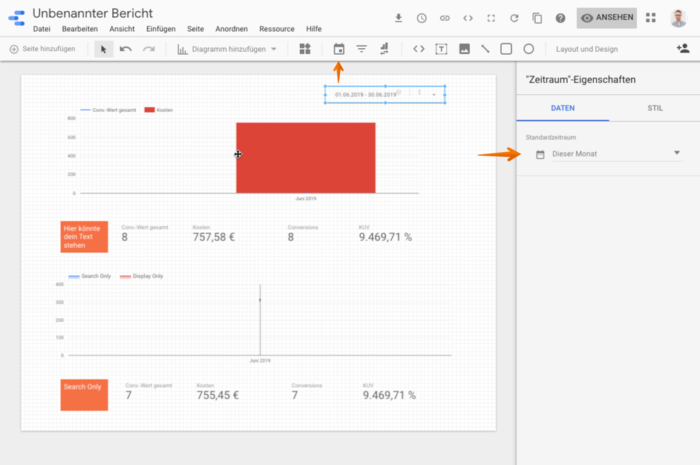Redo the last action
Image resolution: width=700 pixels, height=465 pixels.
click(x=149, y=49)
